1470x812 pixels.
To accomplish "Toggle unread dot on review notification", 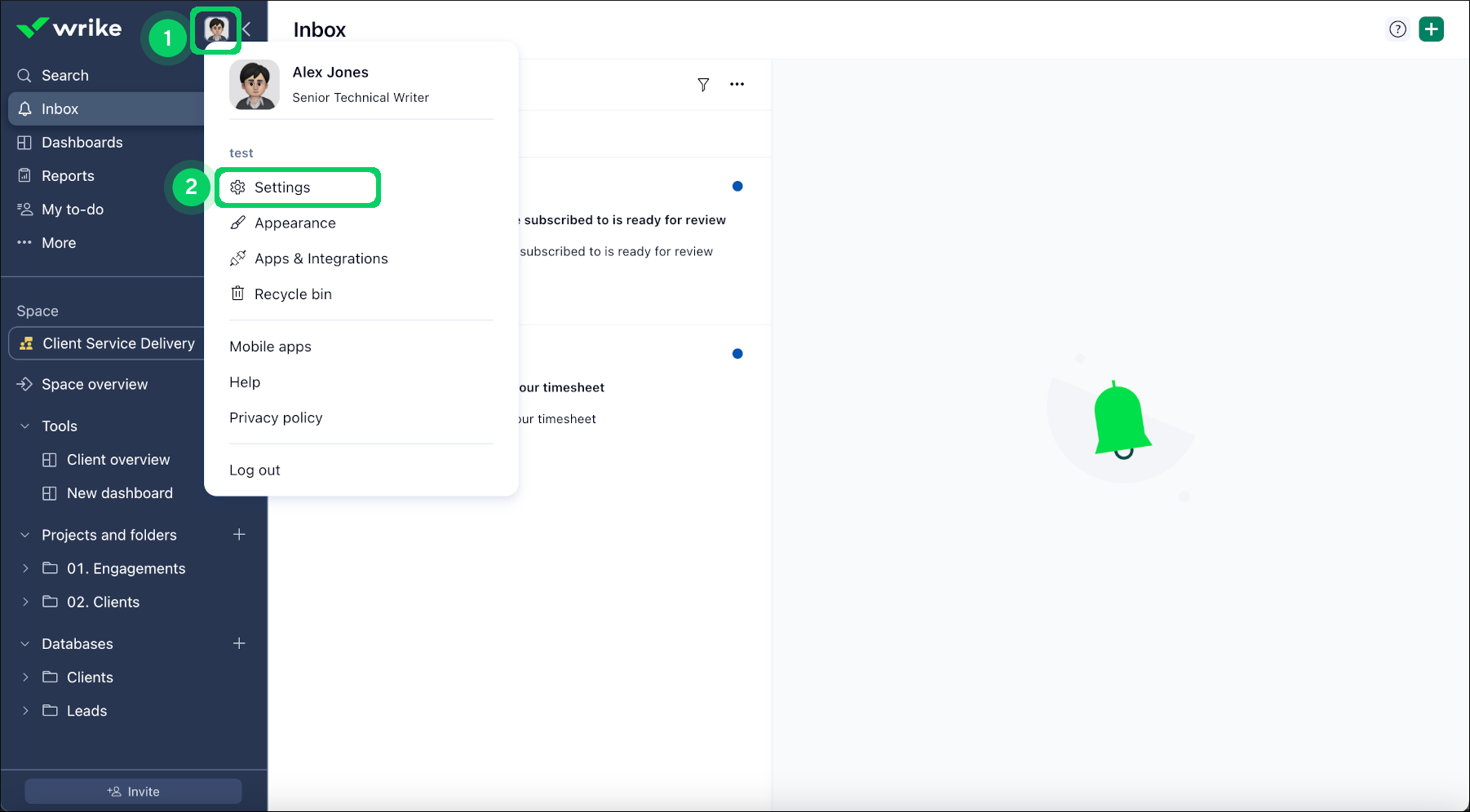I will pyautogui.click(x=737, y=186).
